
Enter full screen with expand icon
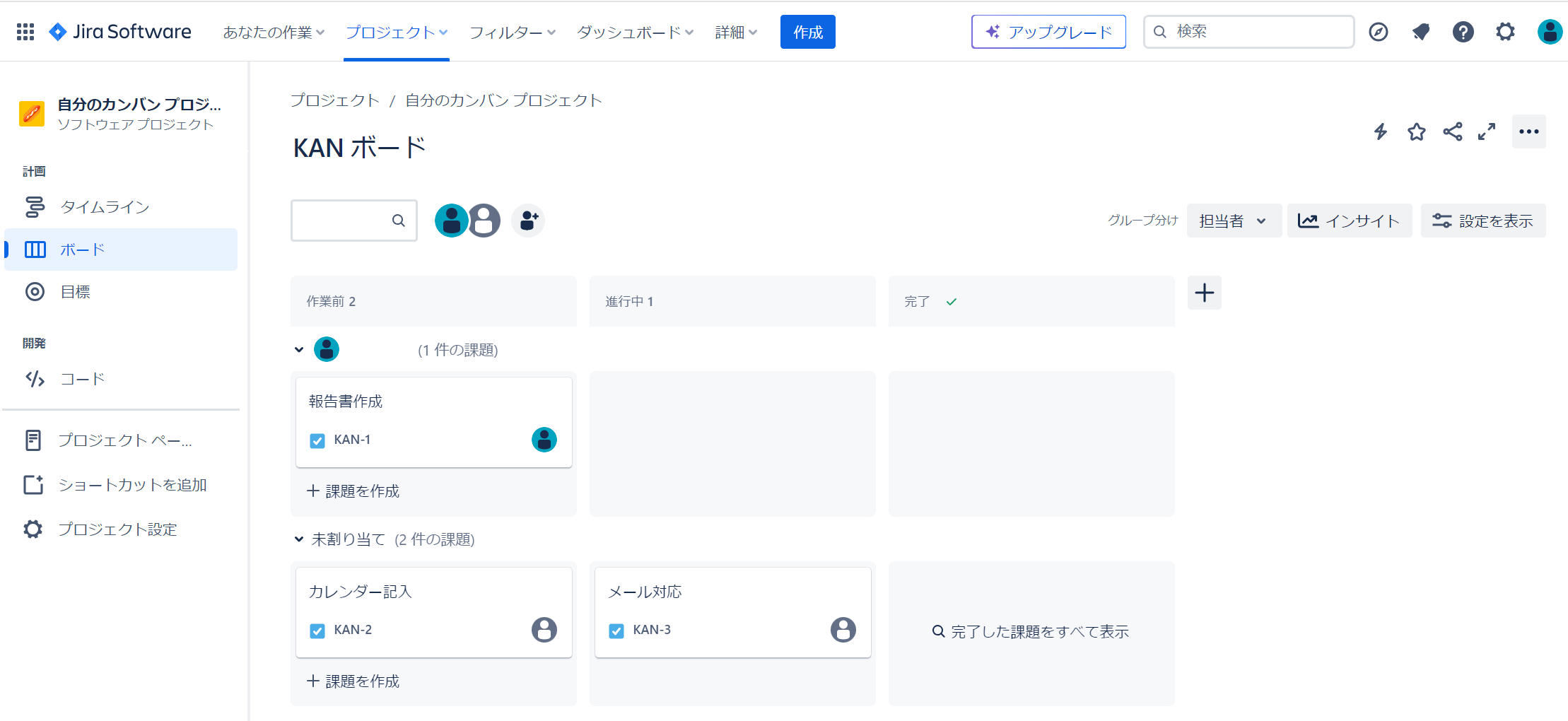click(1487, 131)
